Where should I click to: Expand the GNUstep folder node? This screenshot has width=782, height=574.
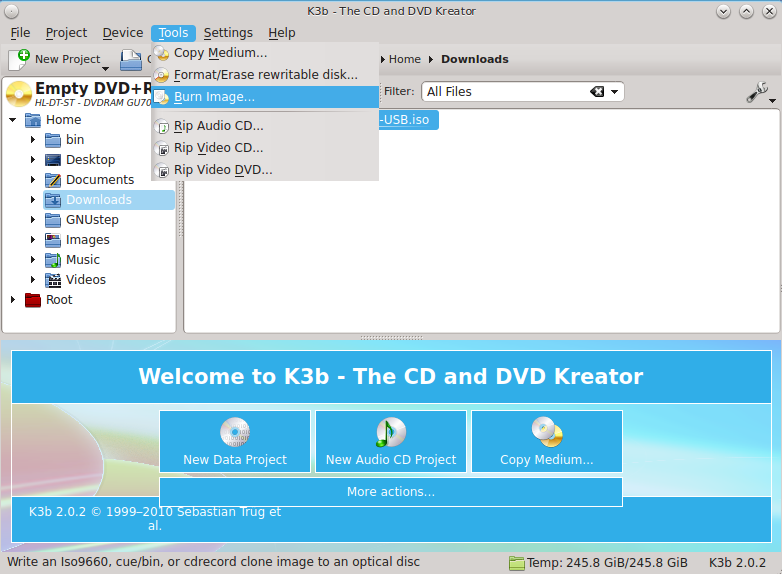(x=33, y=219)
